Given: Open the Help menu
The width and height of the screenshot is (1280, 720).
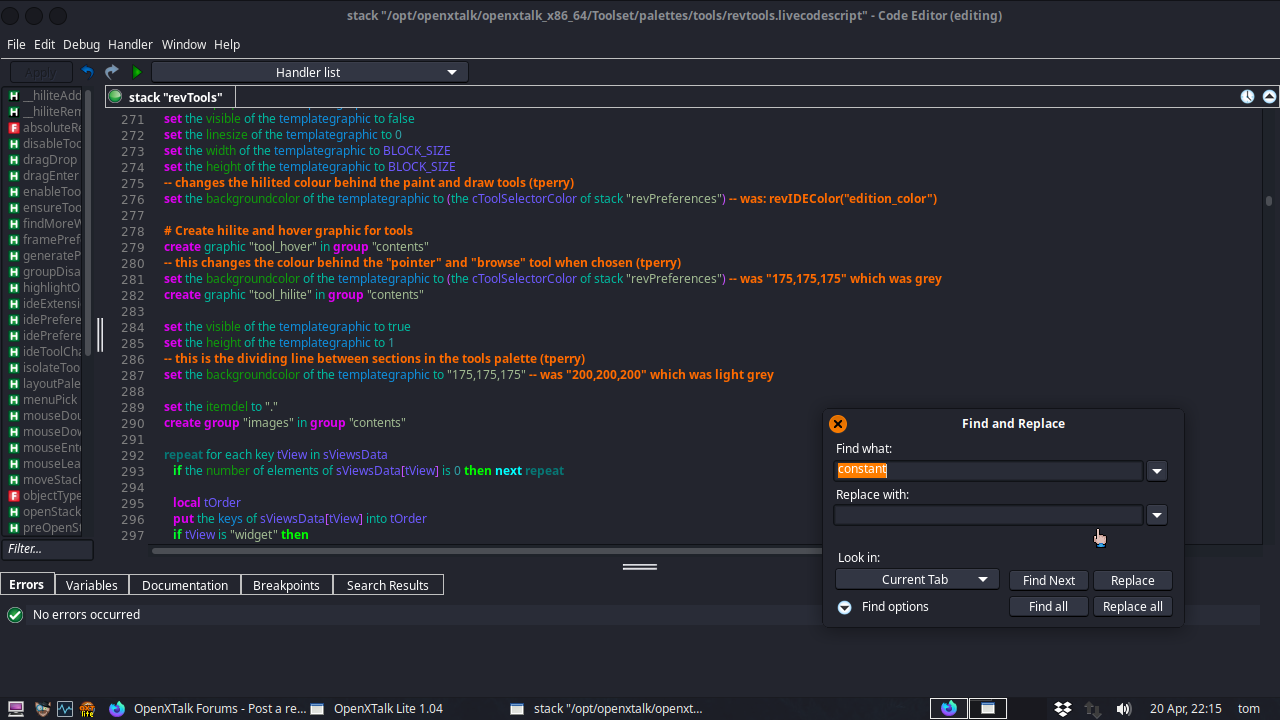Looking at the screenshot, I should (x=227, y=44).
